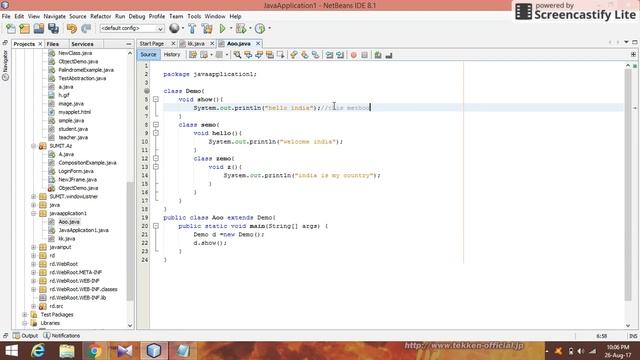
Task: Click the Open Project toolbar icon
Action: 39,29
